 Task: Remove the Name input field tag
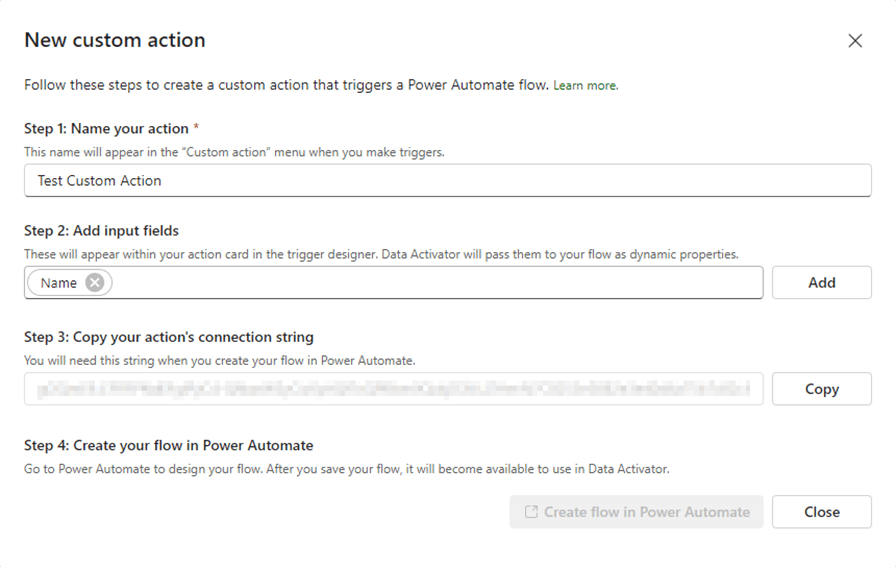[95, 283]
